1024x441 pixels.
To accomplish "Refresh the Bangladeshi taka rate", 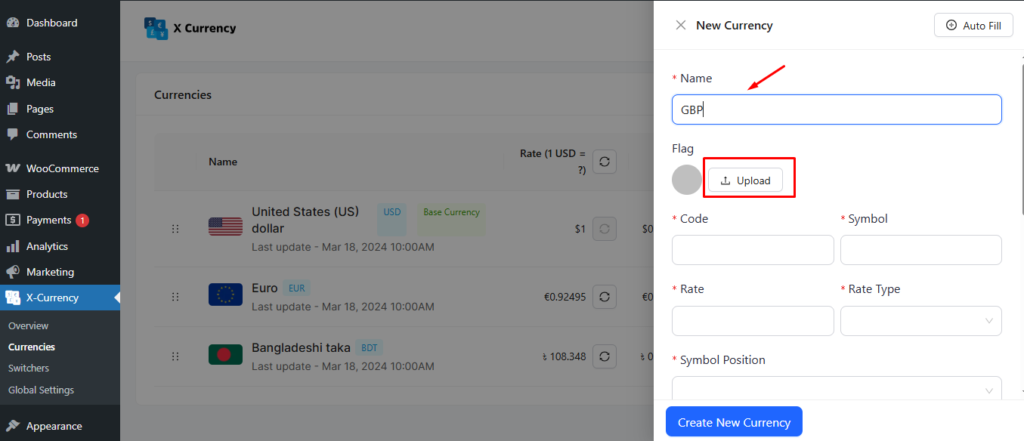I will pyautogui.click(x=604, y=356).
